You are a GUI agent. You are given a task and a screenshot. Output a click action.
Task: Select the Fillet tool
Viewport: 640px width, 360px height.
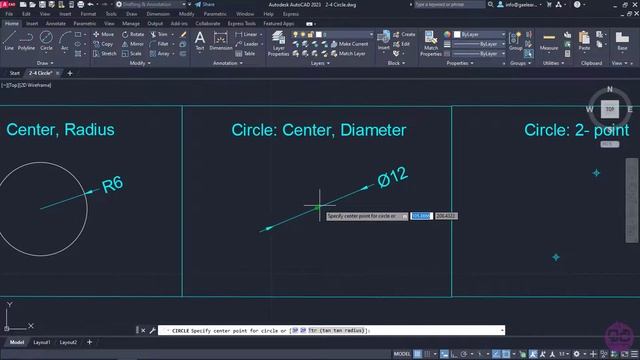pos(159,44)
